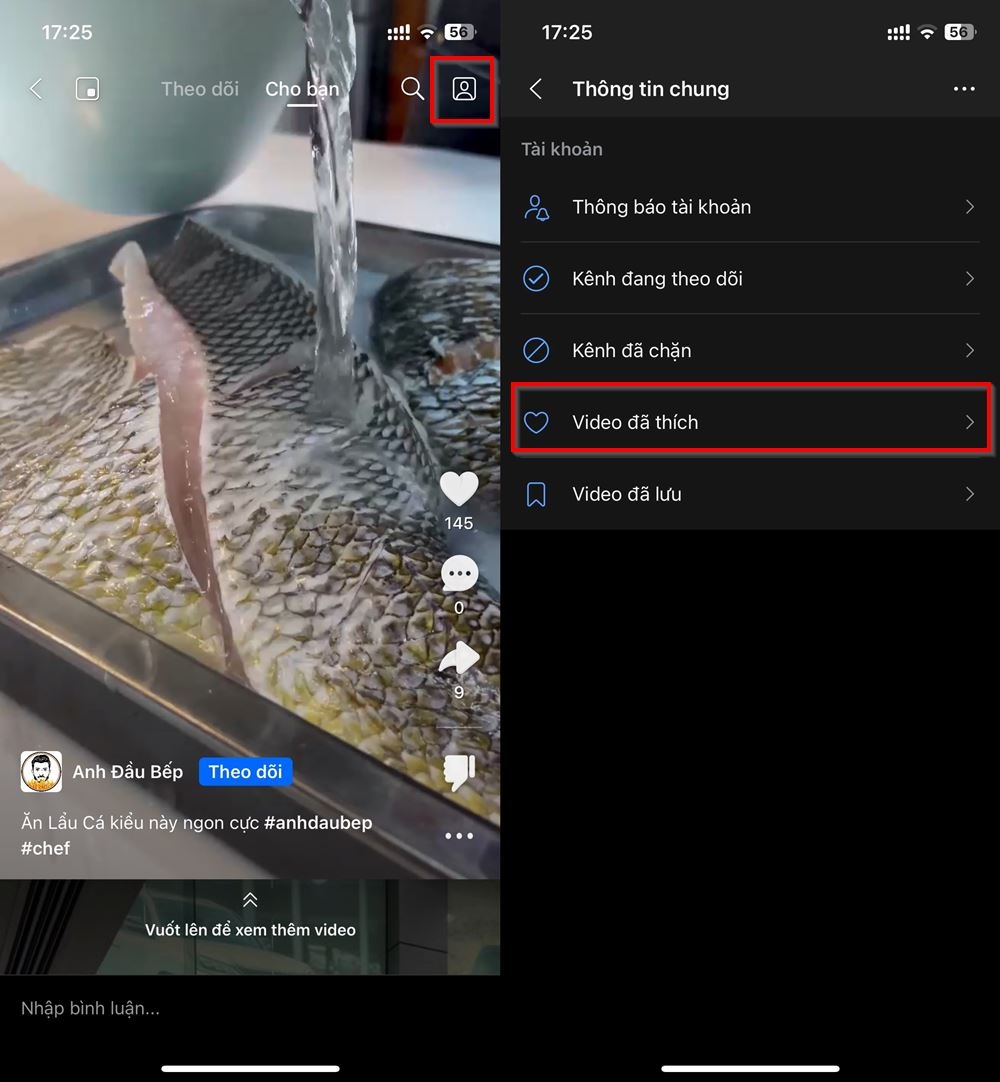
Task: Like the video with the heart icon
Action: click(x=459, y=489)
